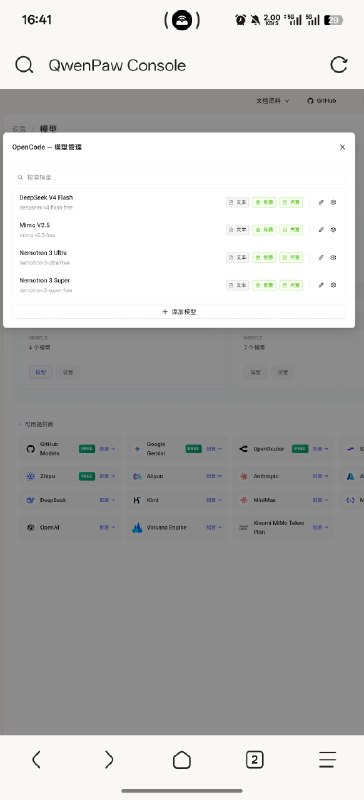Click the Google Gemini provider logo
364x800 pixels.
tap(137, 449)
